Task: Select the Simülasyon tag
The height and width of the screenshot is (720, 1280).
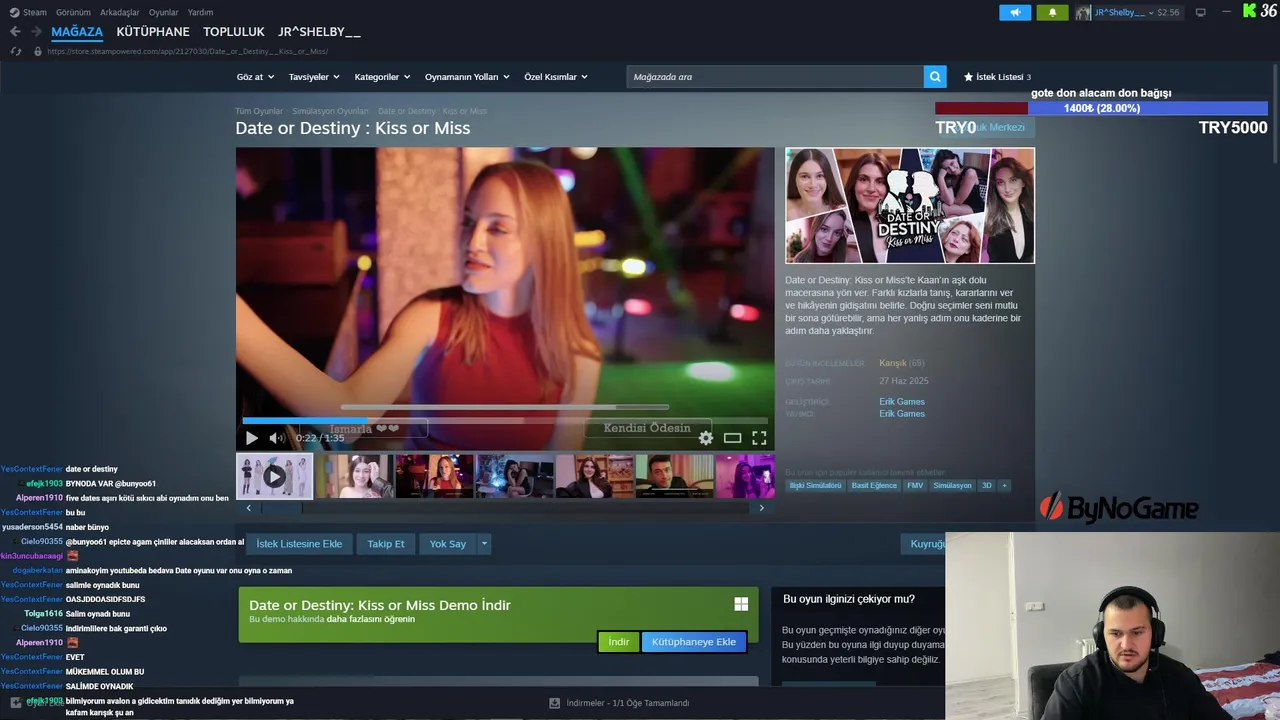Action: (x=952, y=485)
